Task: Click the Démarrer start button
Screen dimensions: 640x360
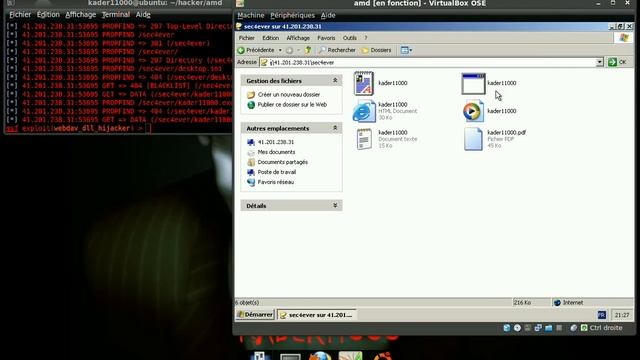Action: [x=255, y=315]
